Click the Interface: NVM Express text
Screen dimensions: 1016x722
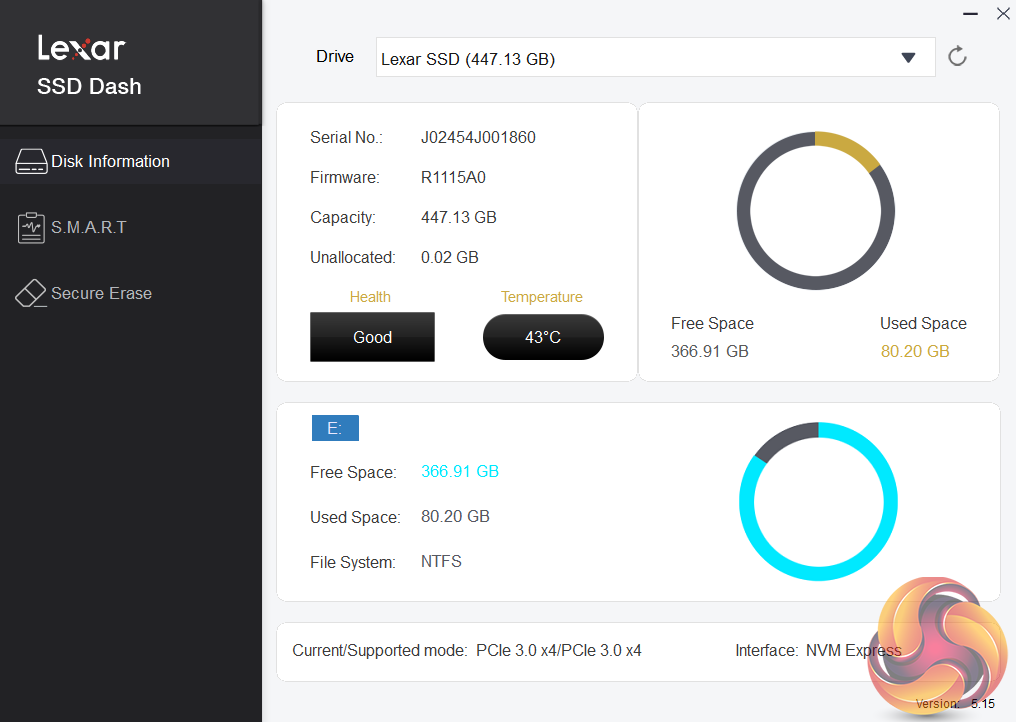(818, 651)
